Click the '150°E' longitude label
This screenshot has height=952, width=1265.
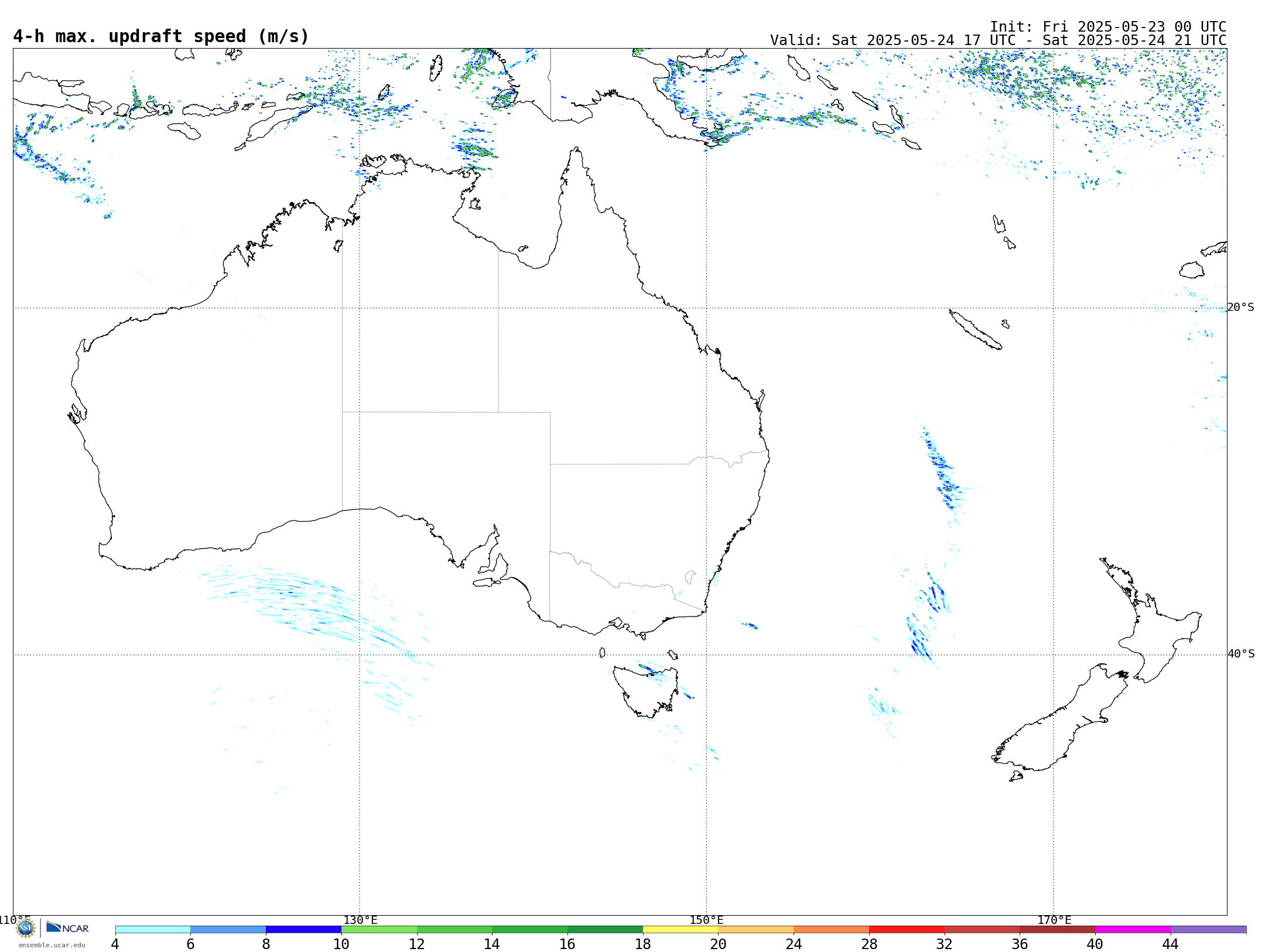coord(707,920)
